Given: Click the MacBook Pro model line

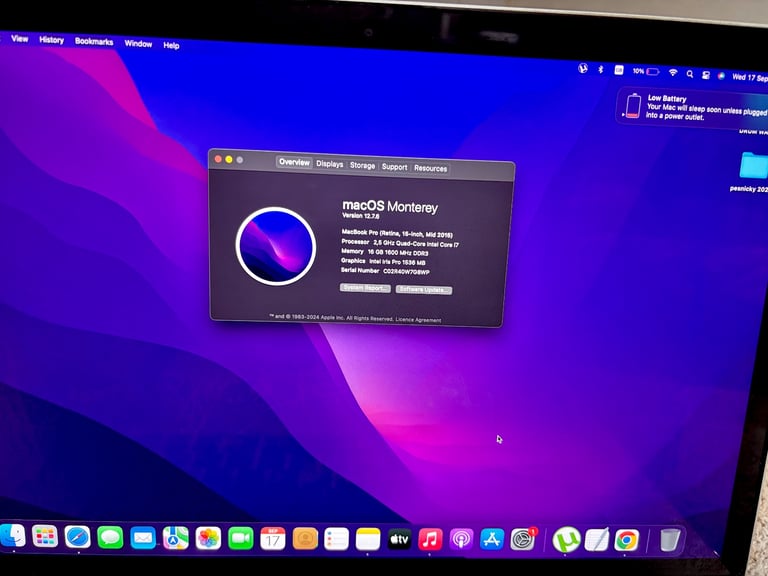Looking at the screenshot, I should point(397,233).
